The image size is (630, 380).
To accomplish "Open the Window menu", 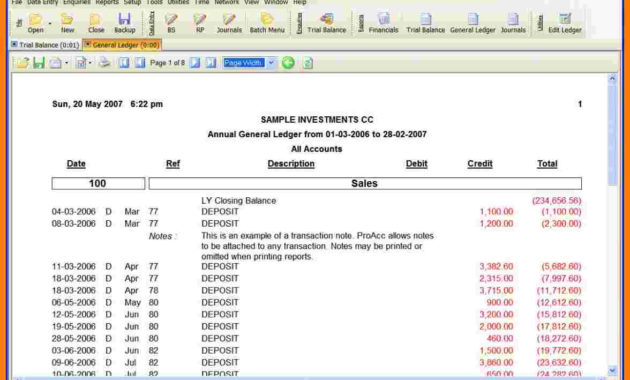I will tap(276, 2).
